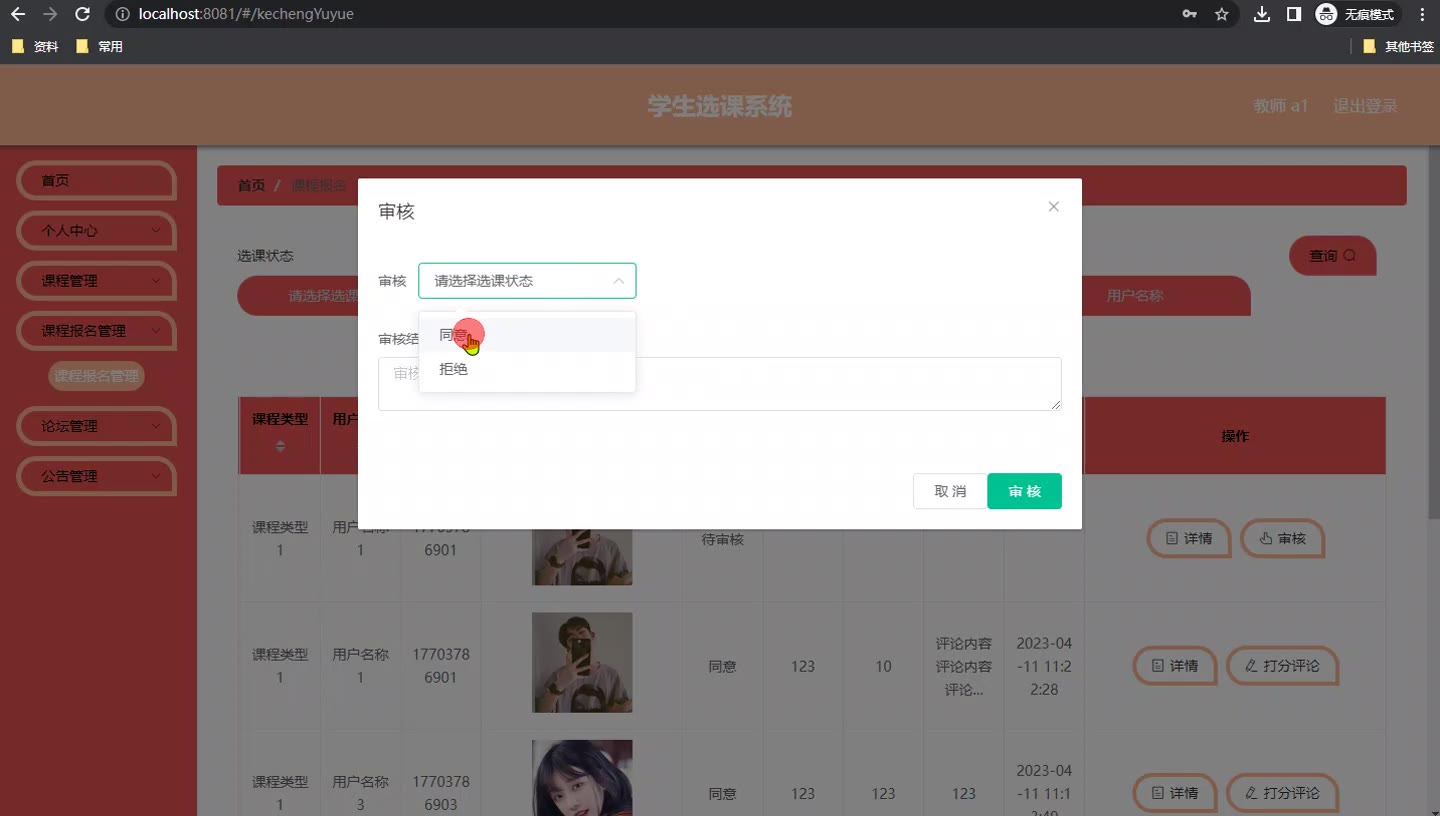
Task: Close the 审核 dialog with the X
Action: (1053, 207)
